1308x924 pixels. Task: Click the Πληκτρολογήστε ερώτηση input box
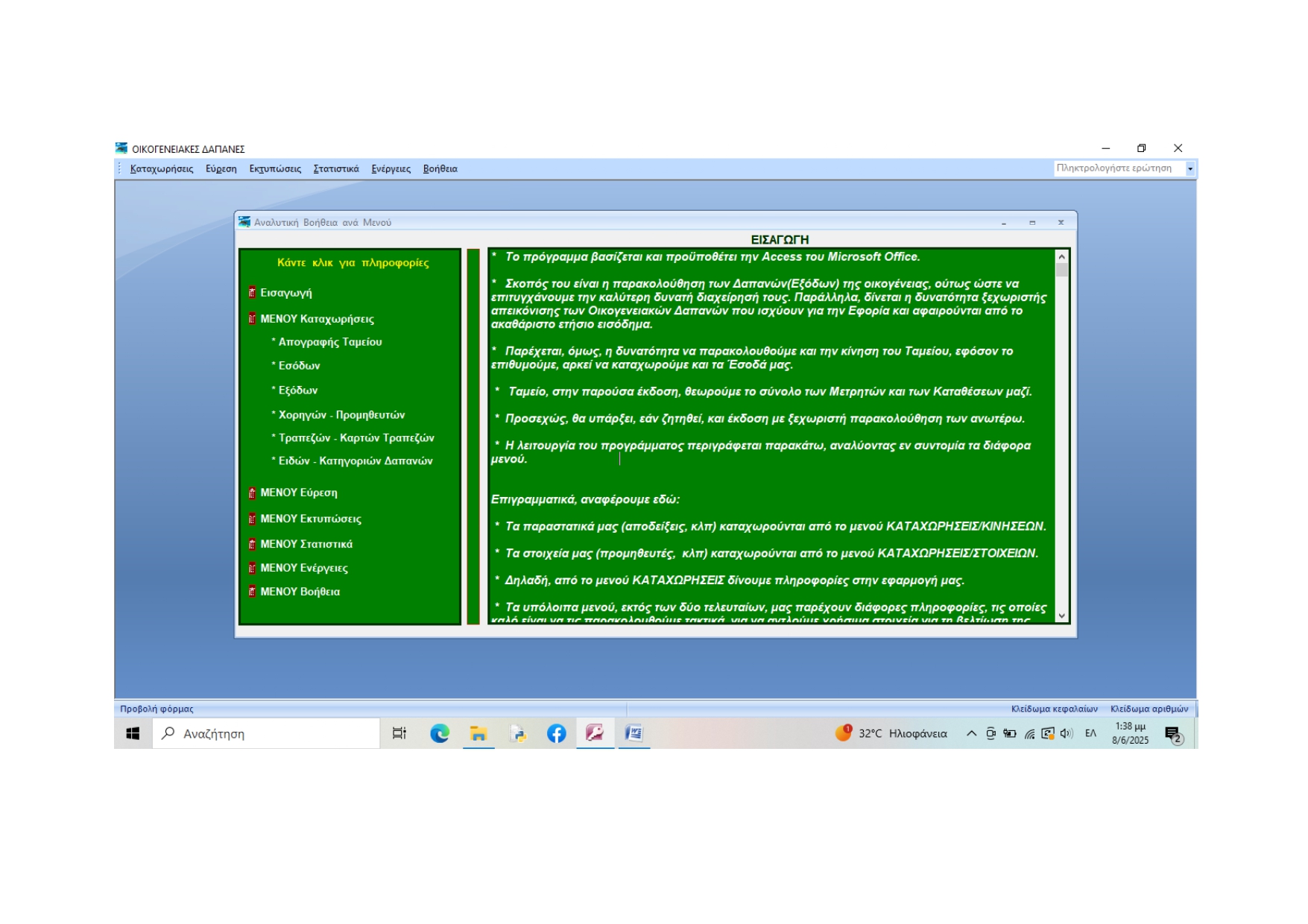pyautogui.click(x=1118, y=168)
